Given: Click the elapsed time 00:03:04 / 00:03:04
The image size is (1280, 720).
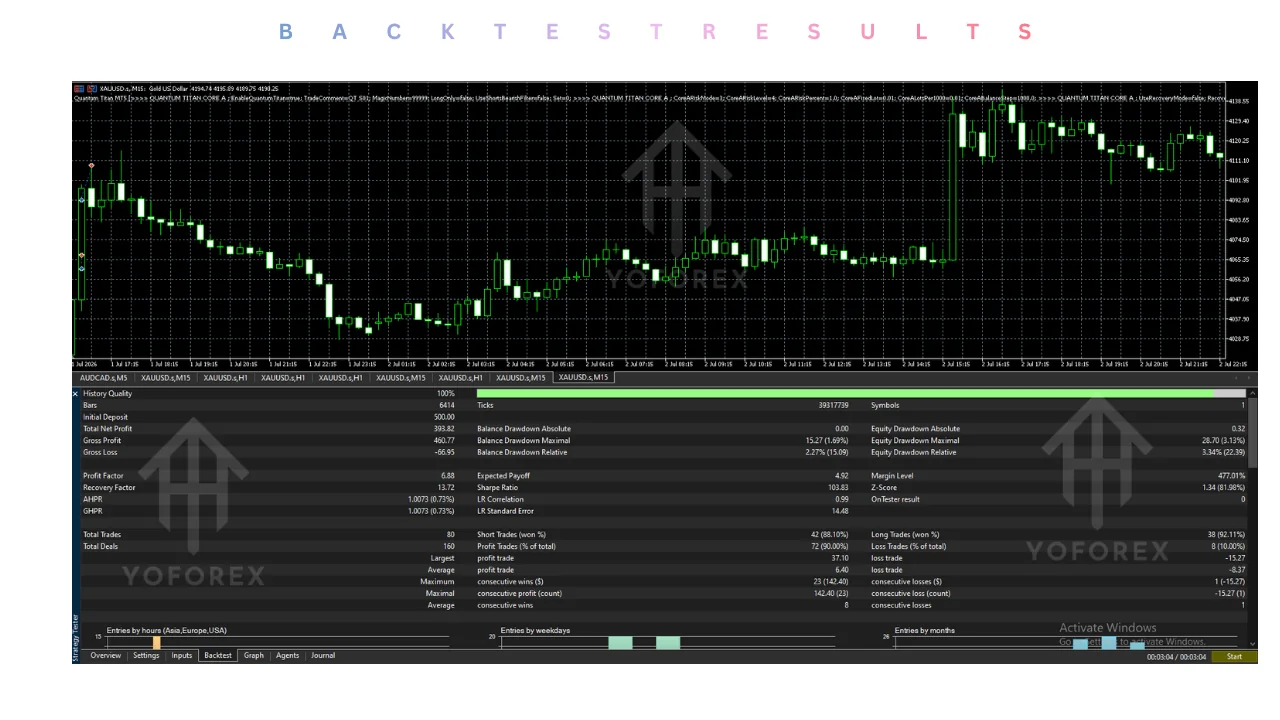Looking at the screenshot, I should tap(1176, 657).
